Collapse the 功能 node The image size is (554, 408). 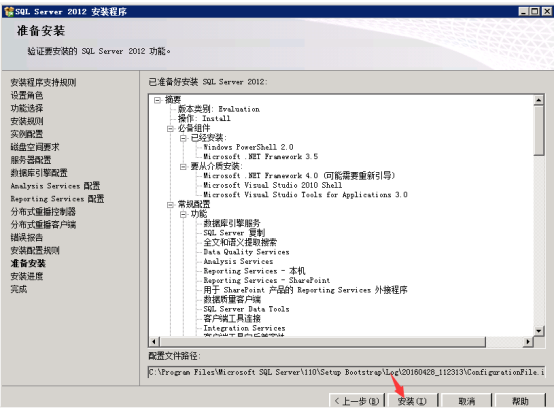tap(183, 214)
